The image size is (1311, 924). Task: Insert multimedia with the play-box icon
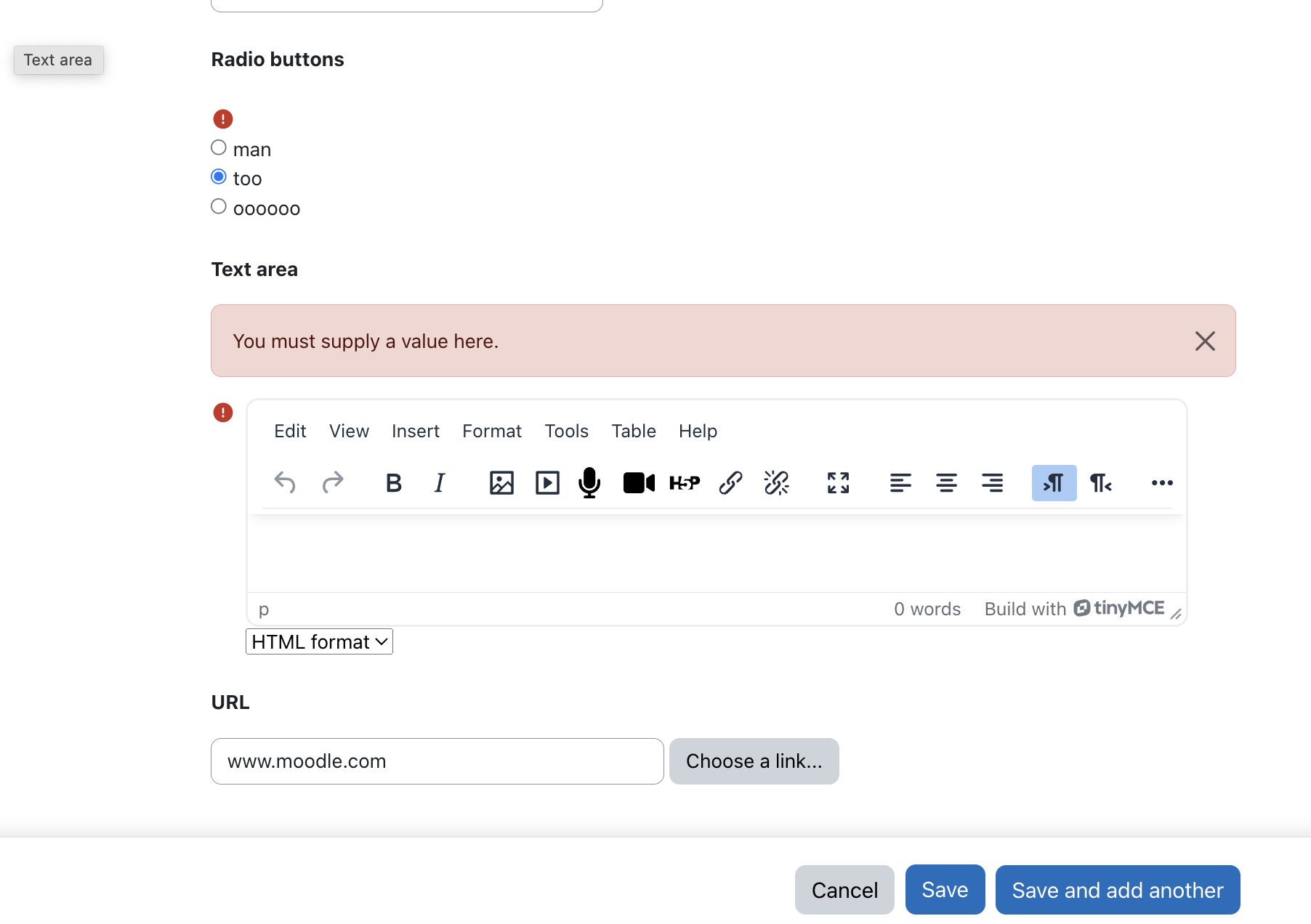pyautogui.click(x=547, y=482)
